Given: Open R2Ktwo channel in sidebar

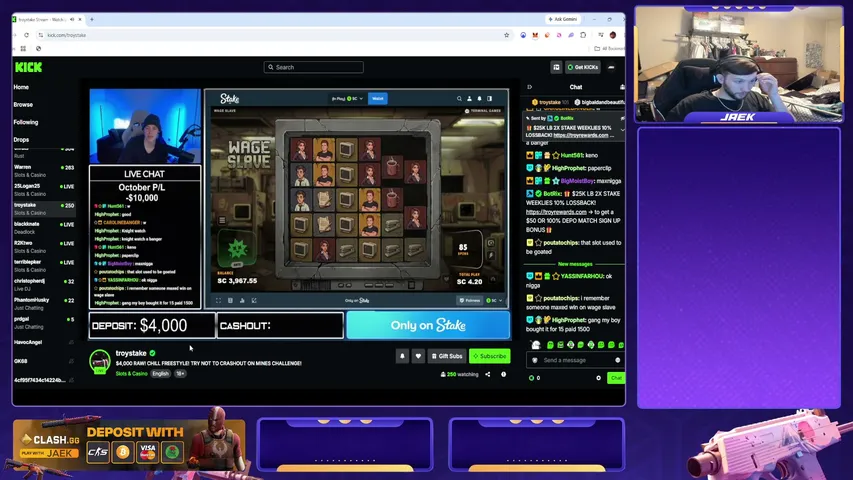Looking at the screenshot, I should click(44, 247).
